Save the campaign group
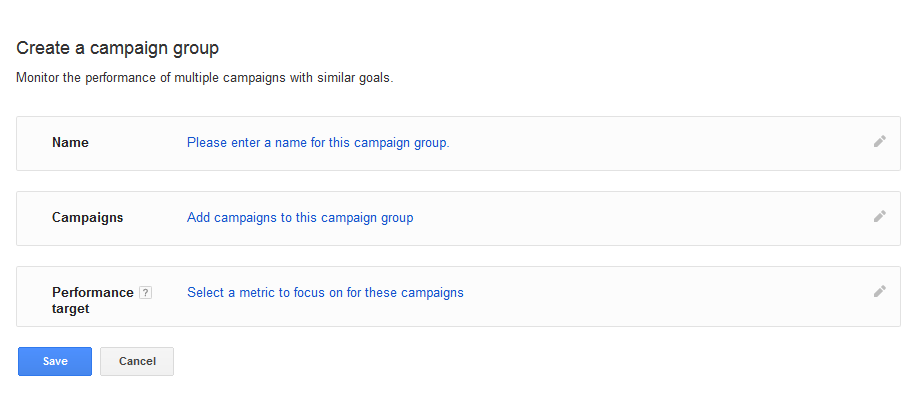 click(55, 361)
